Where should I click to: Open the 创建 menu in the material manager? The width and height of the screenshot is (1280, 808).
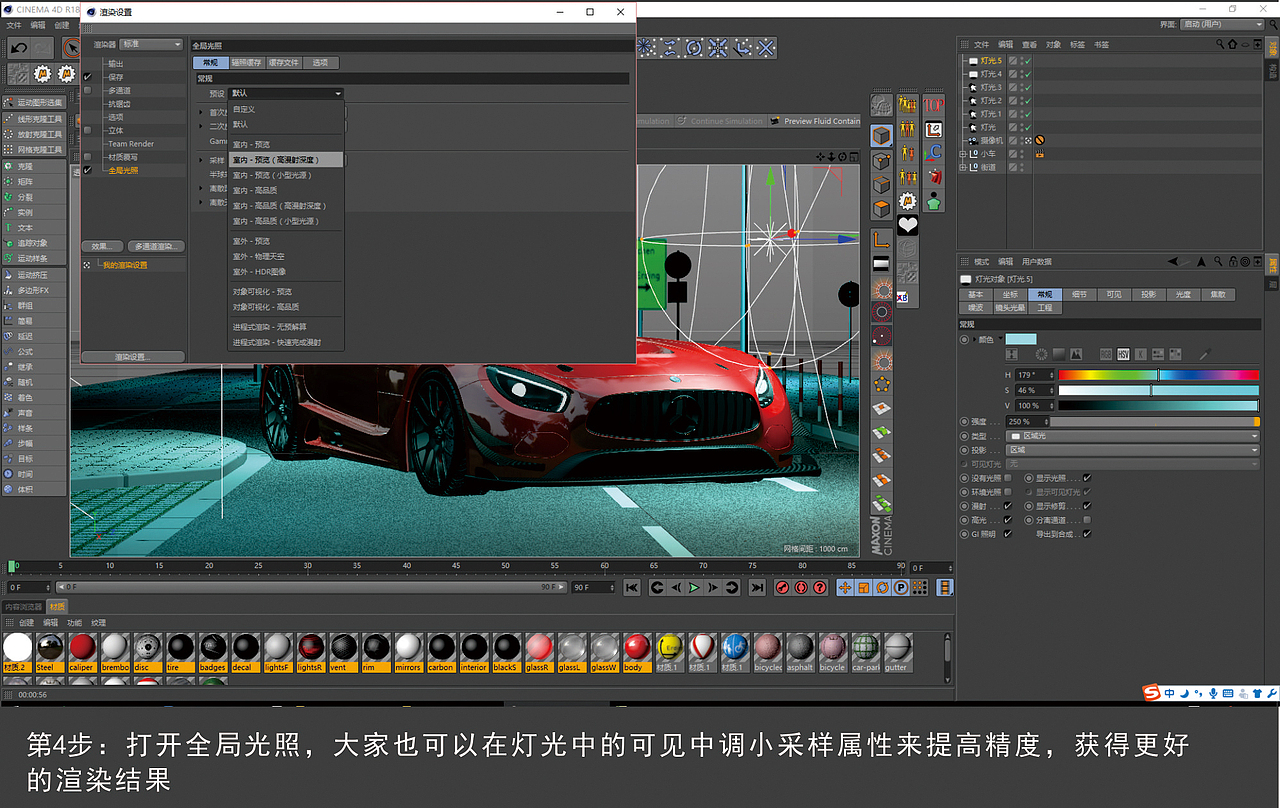click(27, 622)
